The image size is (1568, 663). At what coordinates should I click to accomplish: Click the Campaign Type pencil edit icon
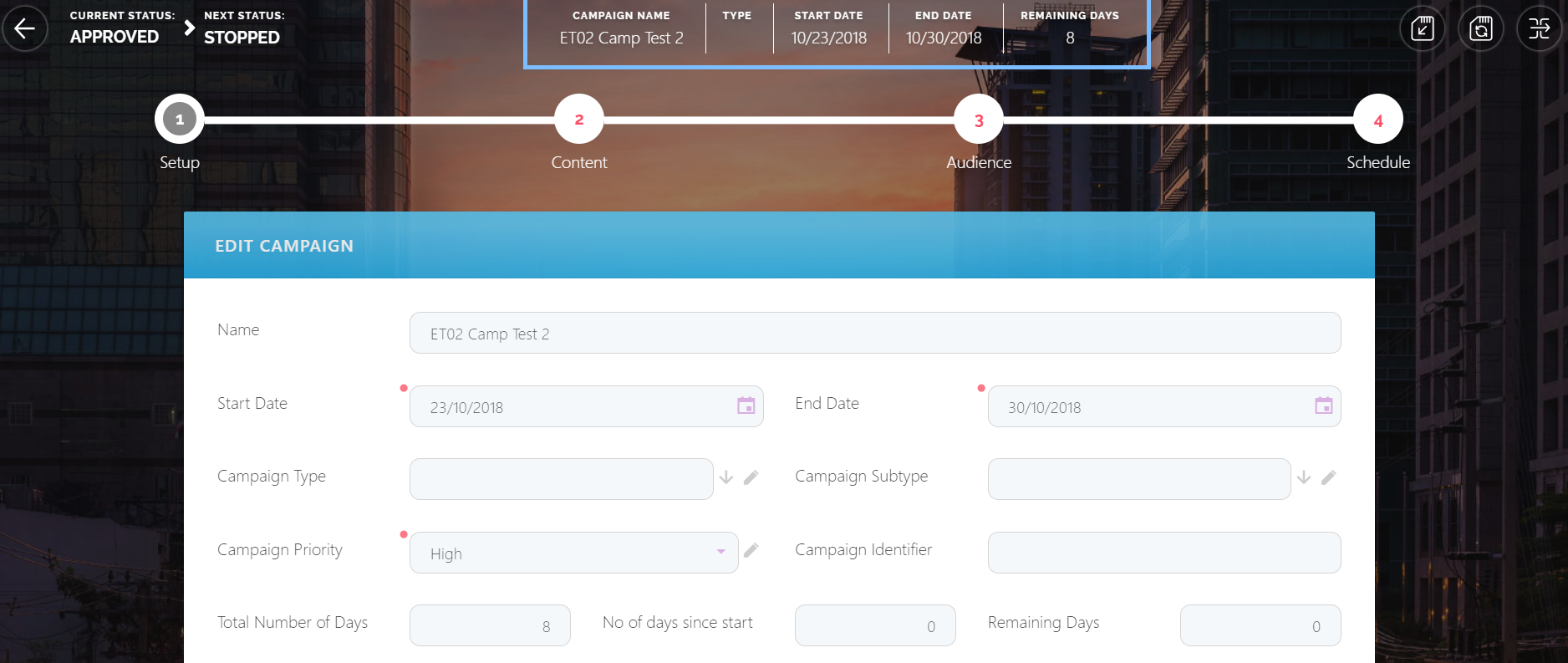751,477
